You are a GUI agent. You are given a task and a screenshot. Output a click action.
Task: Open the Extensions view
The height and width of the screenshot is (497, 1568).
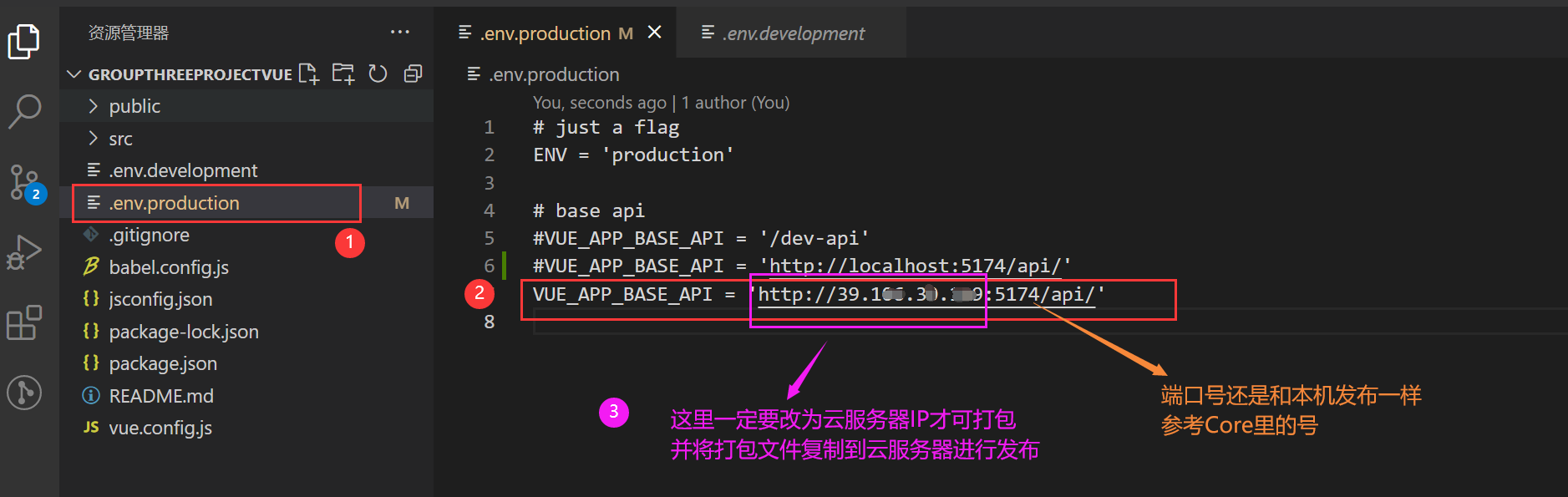pos(24,322)
